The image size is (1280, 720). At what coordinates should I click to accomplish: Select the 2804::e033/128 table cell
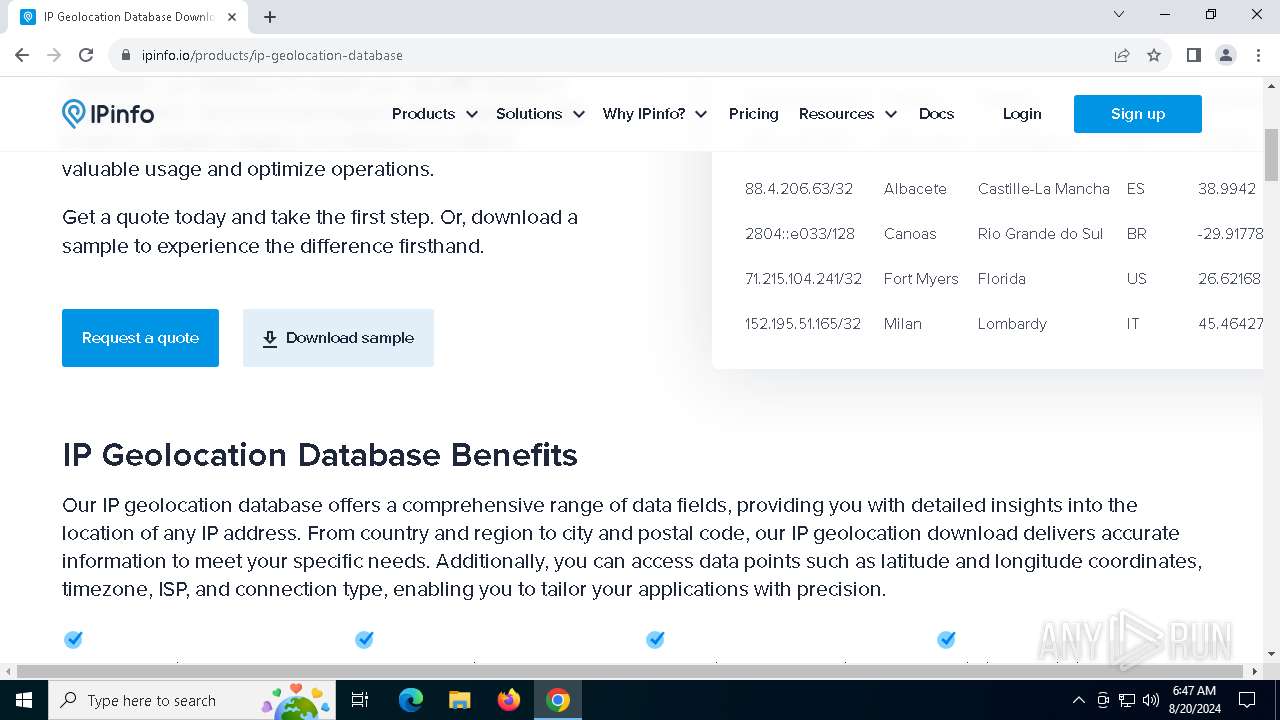point(800,234)
